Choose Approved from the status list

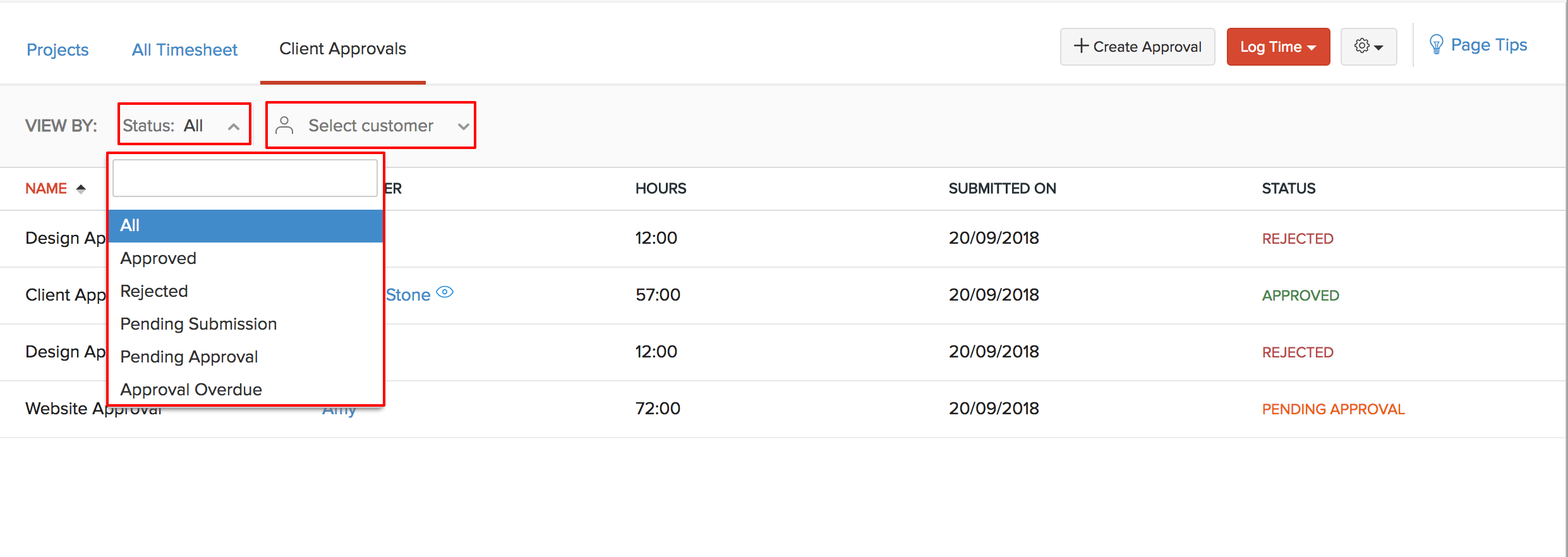[159, 258]
